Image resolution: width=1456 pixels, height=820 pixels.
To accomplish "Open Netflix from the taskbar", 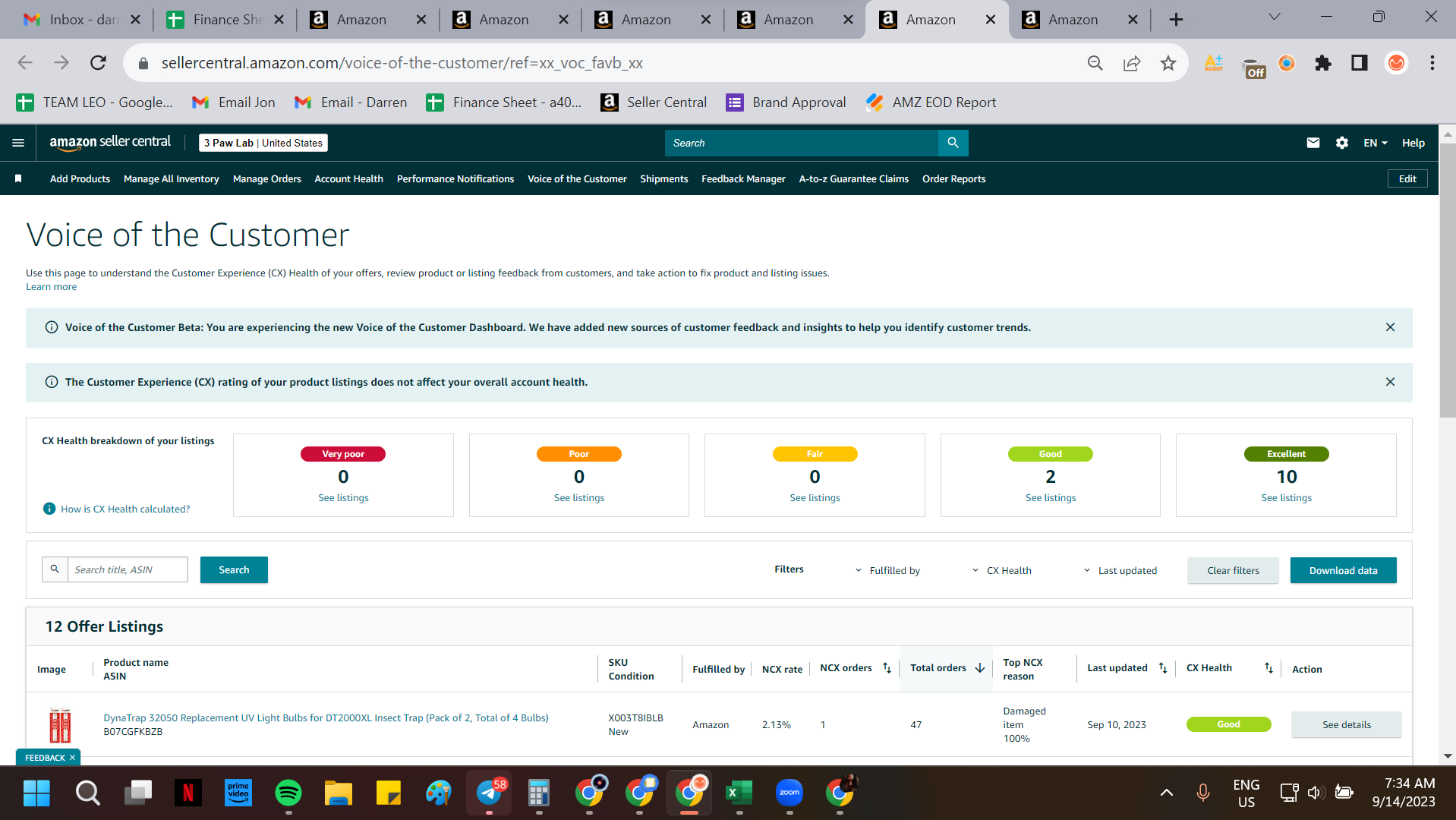I will coord(188,793).
